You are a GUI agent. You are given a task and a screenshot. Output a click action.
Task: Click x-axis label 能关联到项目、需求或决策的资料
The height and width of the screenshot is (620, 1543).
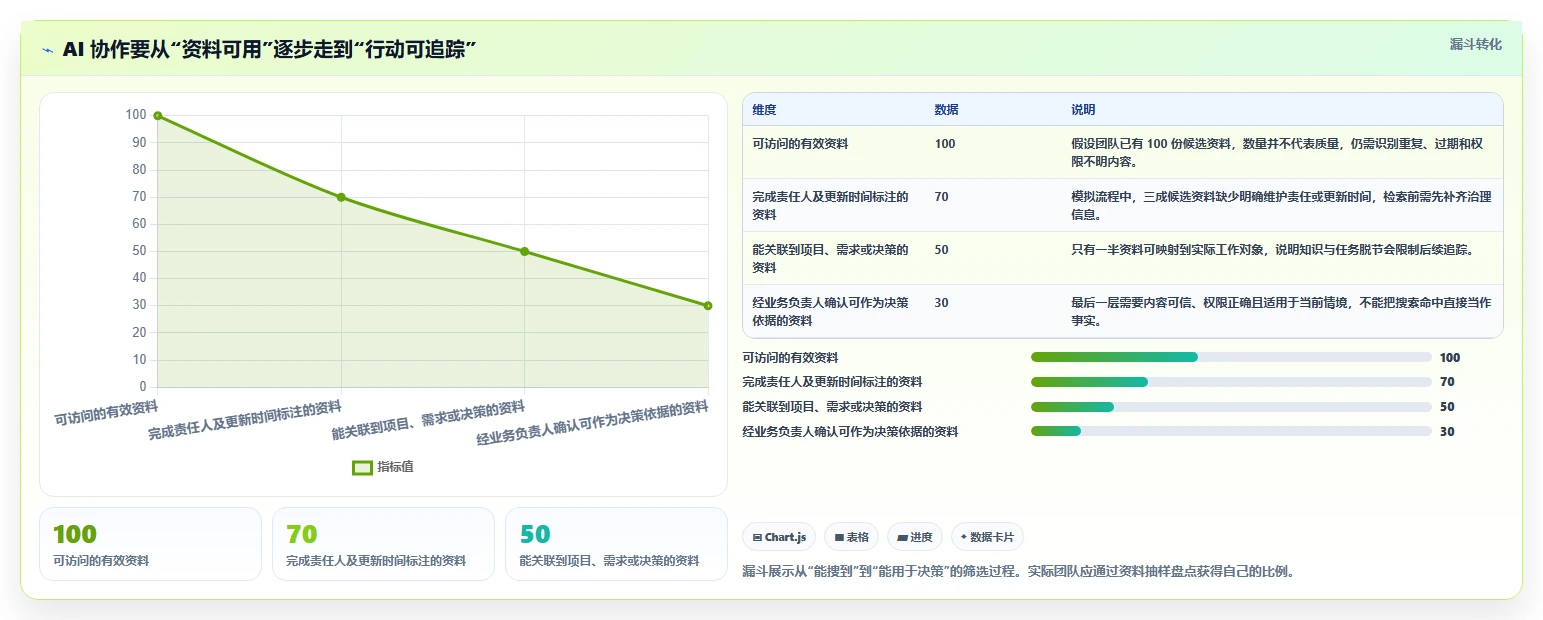click(429, 420)
